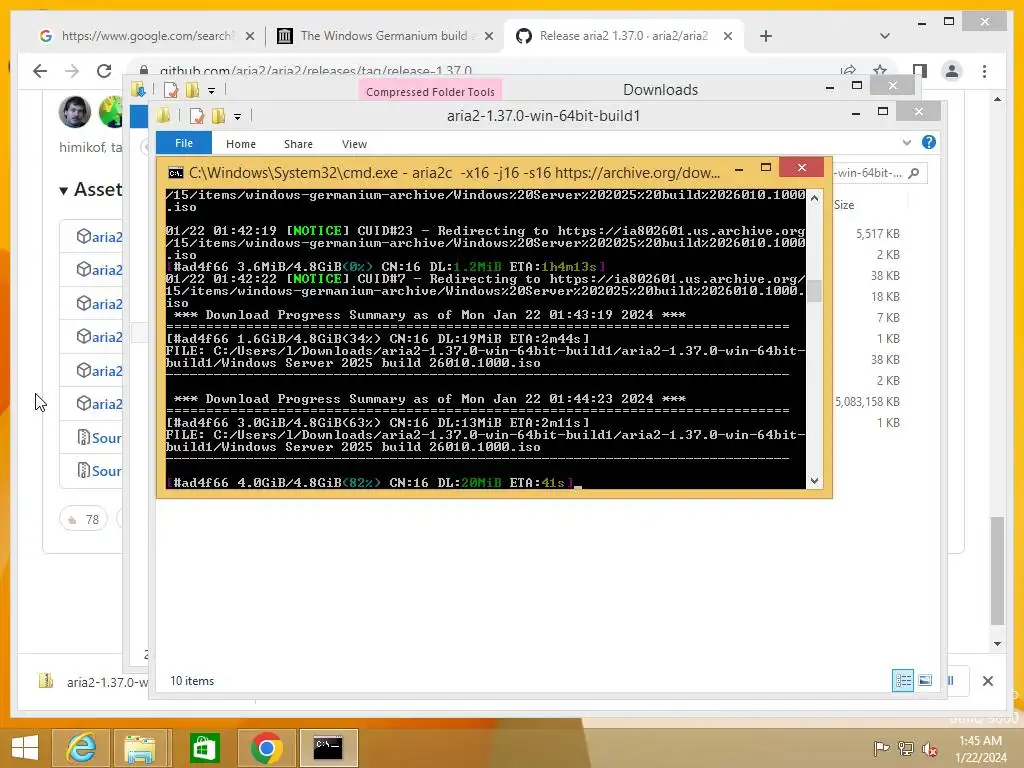Close the Chrome downloads bar
This screenshot has width=1024, height=768.
(x=987, y=681)
